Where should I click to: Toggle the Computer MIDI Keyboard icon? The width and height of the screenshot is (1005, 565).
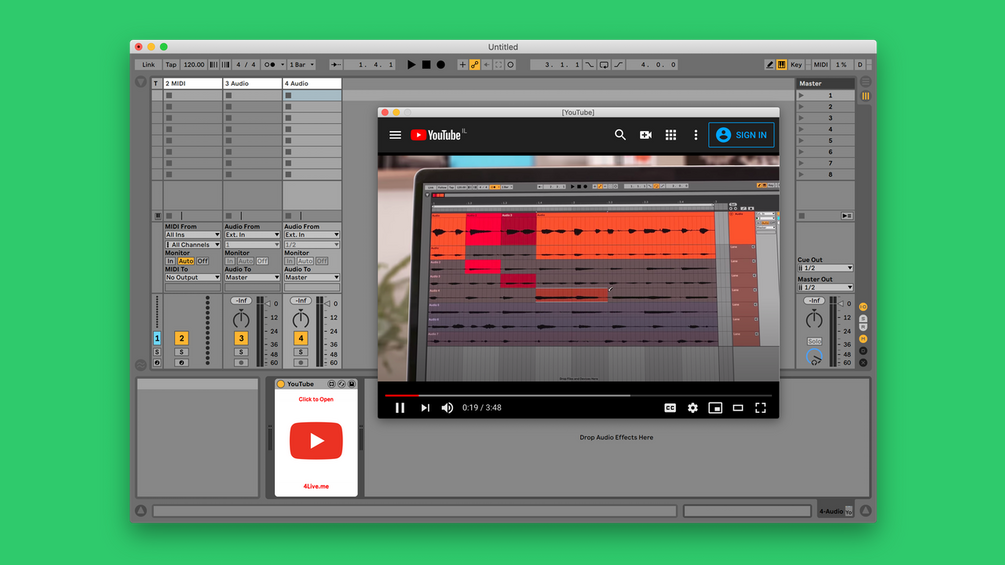click(782, 65)
